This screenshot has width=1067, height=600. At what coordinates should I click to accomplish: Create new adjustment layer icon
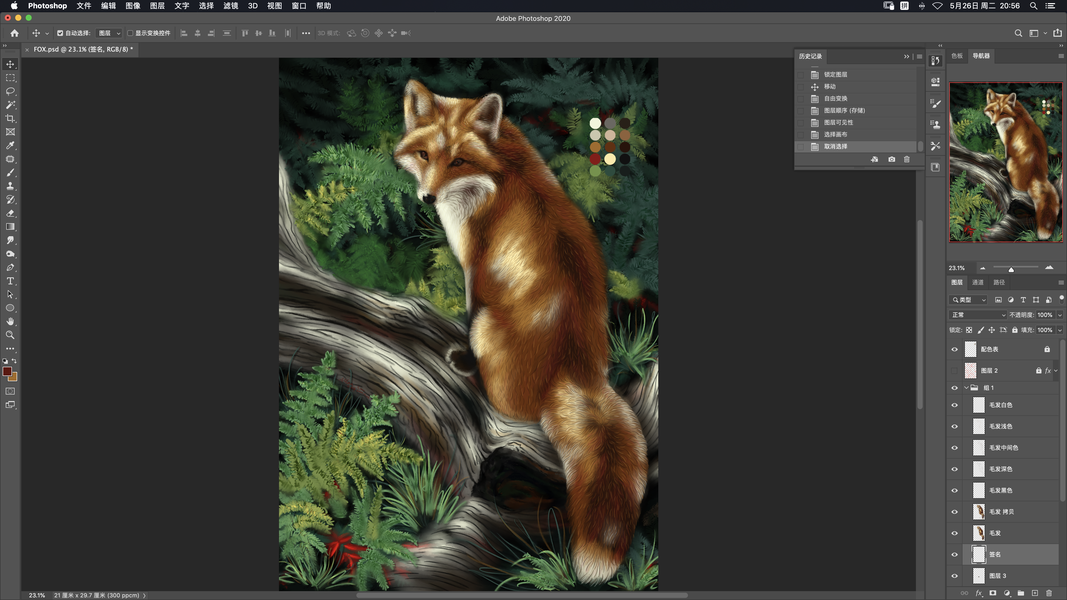click(1007, 593)
